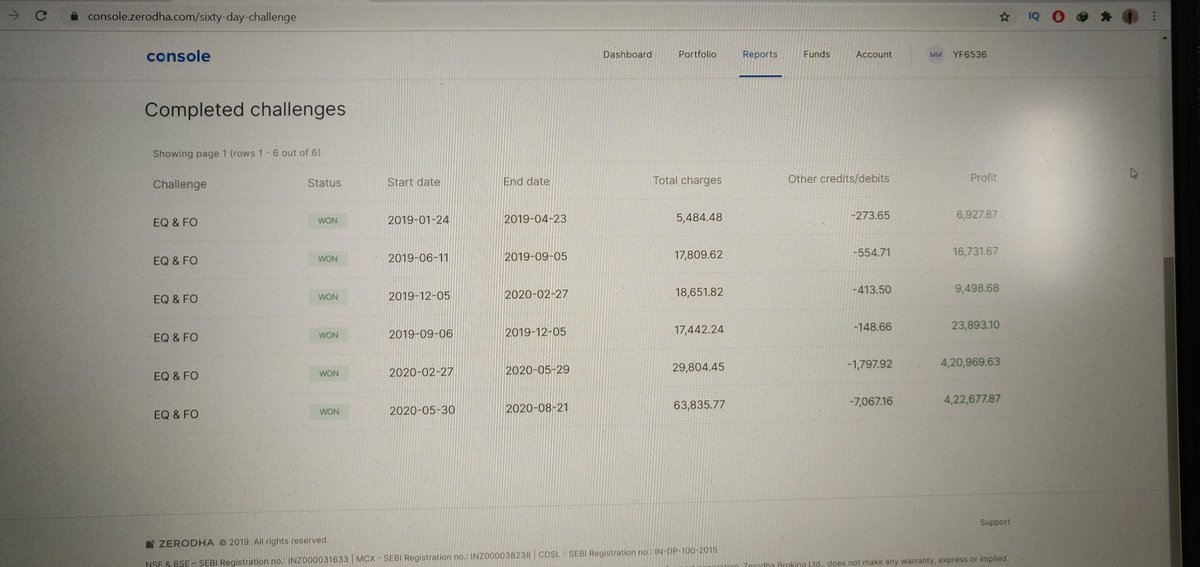
Task: Click total charges 17,809.62
Action: 699,255
